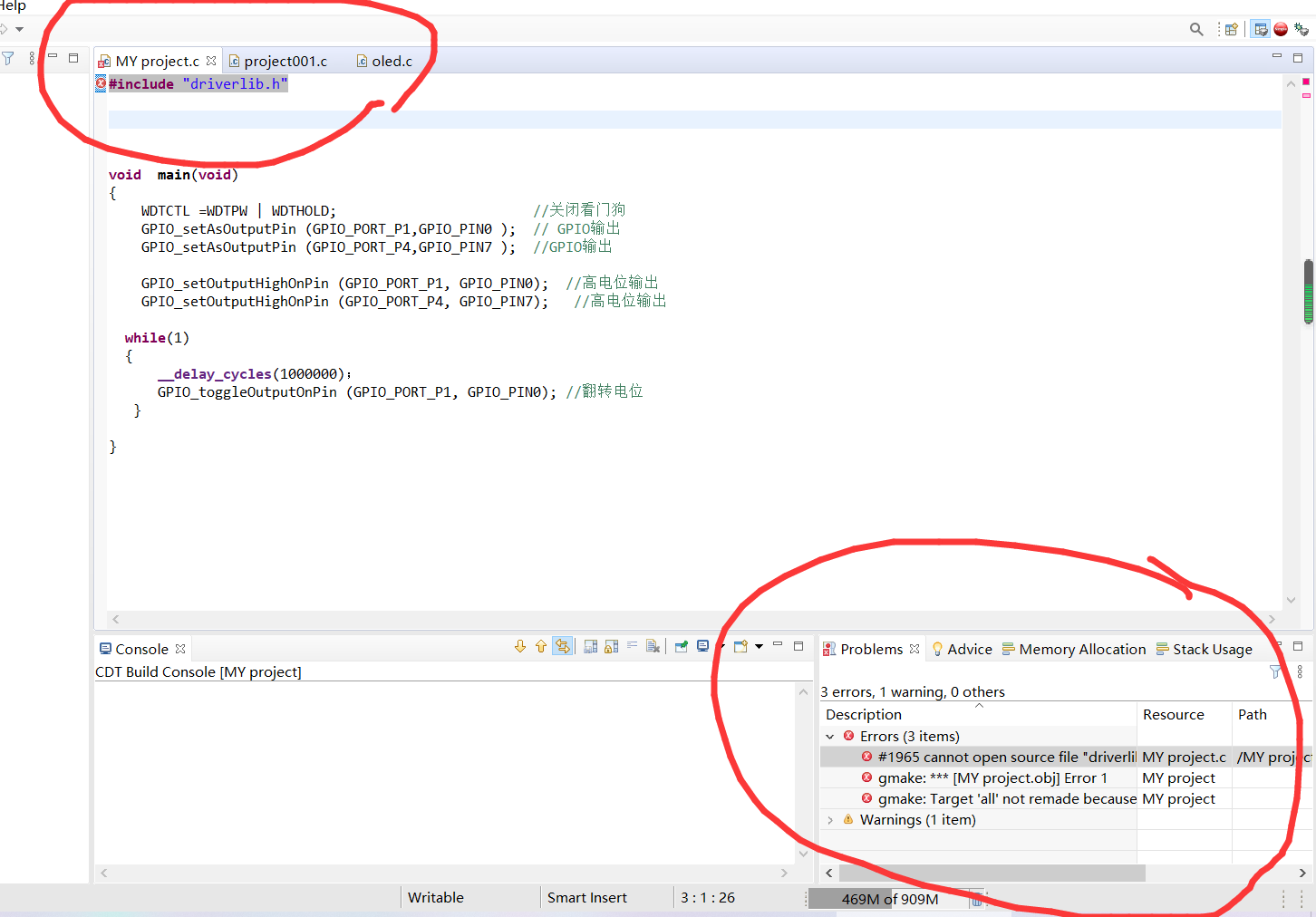Clear Console using the clear icon
Image resolution: width=1316 pixels, height=917 pixels.
pyautogui.click(x=653, y=646)
